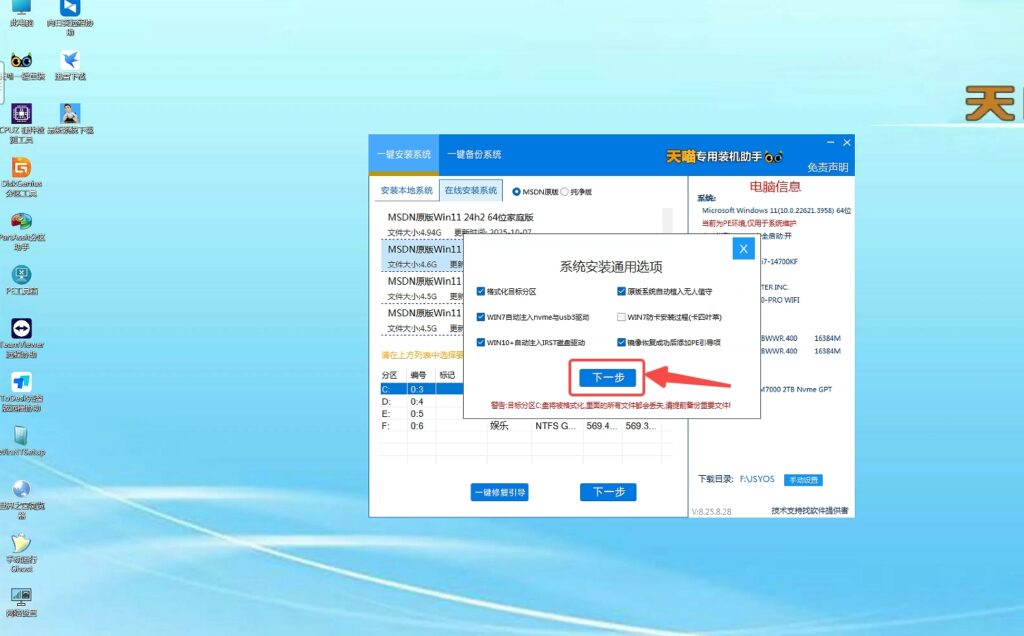
Task: Launch PartAssist partition assistant icon
Action: [x=20, y=222]
